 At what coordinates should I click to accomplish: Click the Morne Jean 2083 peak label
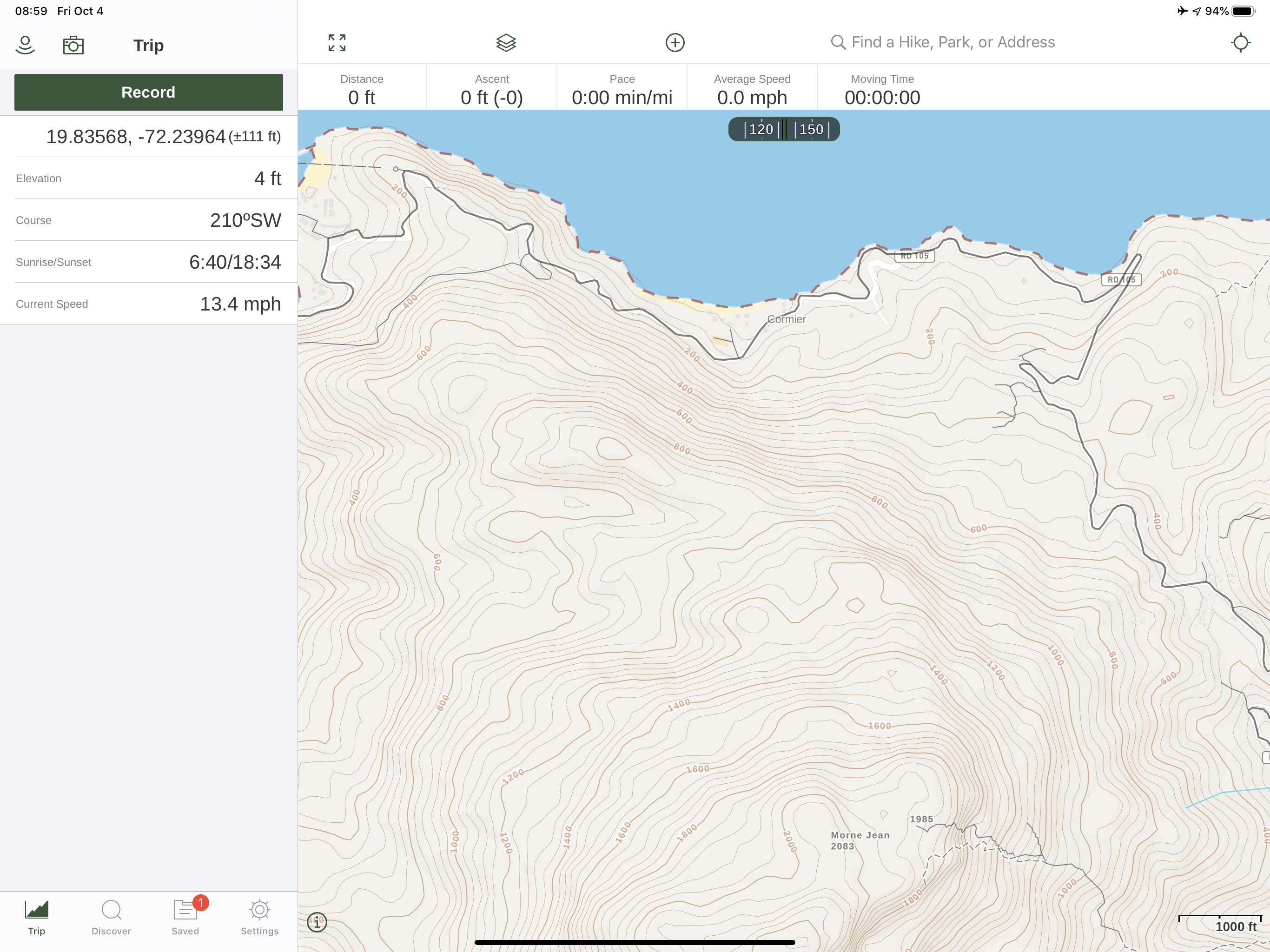(x=860, y=840)
